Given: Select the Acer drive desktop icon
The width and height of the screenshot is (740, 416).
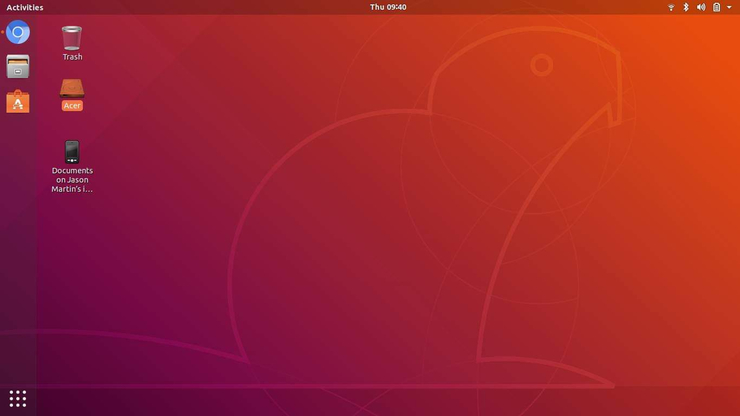Looking at the screenshot, I should point(72,88).
